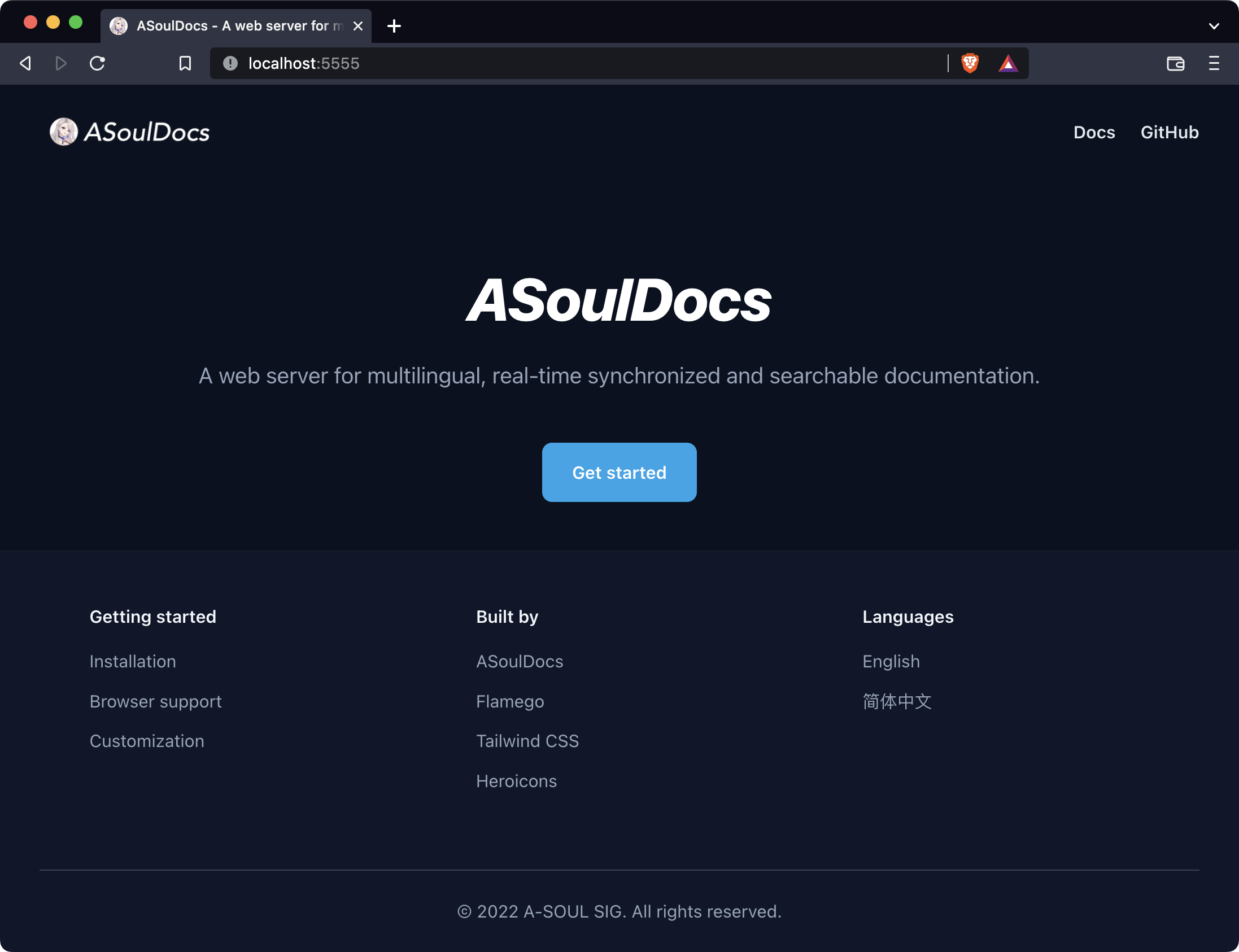This screenshot has width=1239, height=952.
Task: Select the ASoulDocs browser tab
Action: click(x=236, y=26)
